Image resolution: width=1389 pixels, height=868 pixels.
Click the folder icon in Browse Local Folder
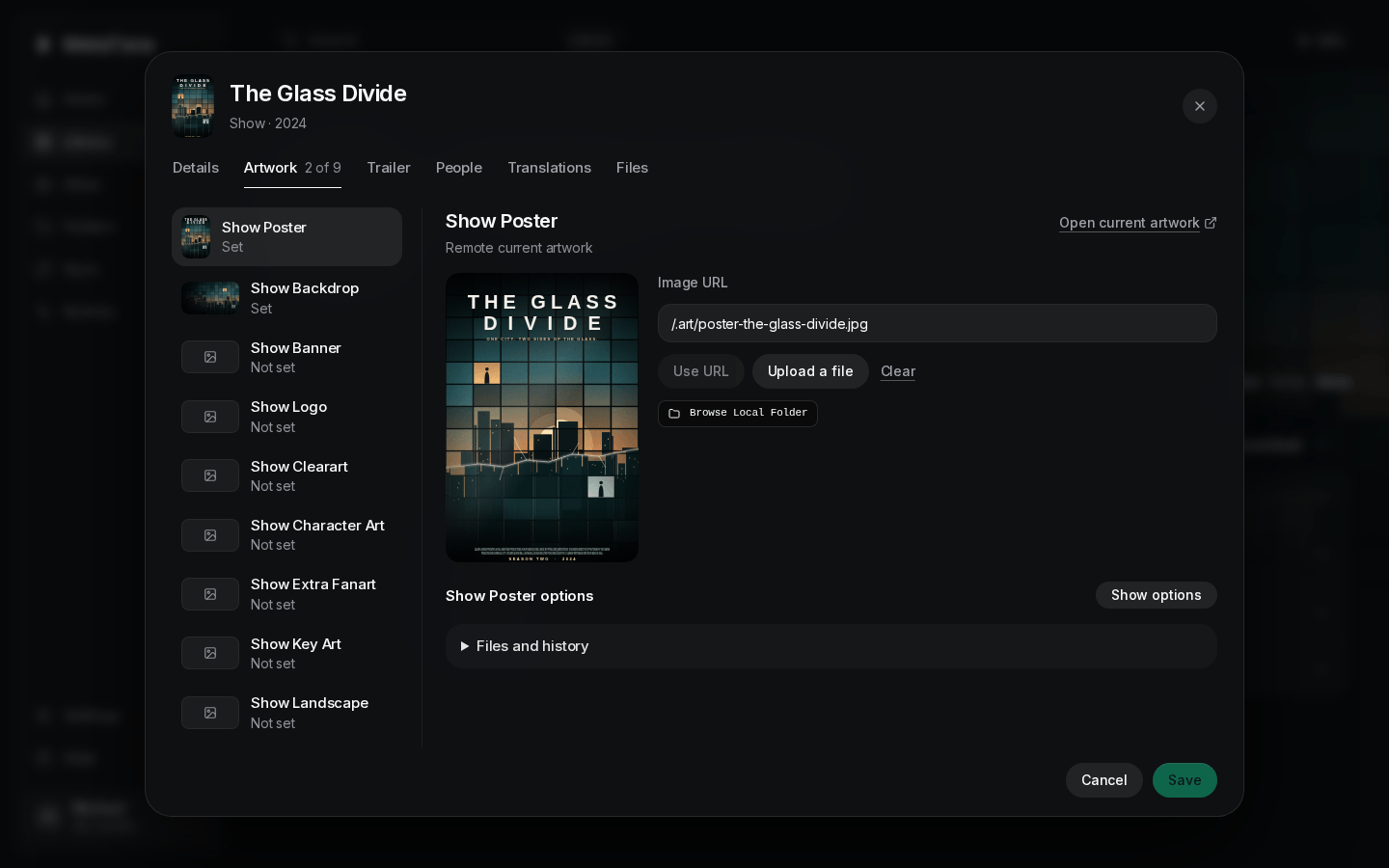674,413
